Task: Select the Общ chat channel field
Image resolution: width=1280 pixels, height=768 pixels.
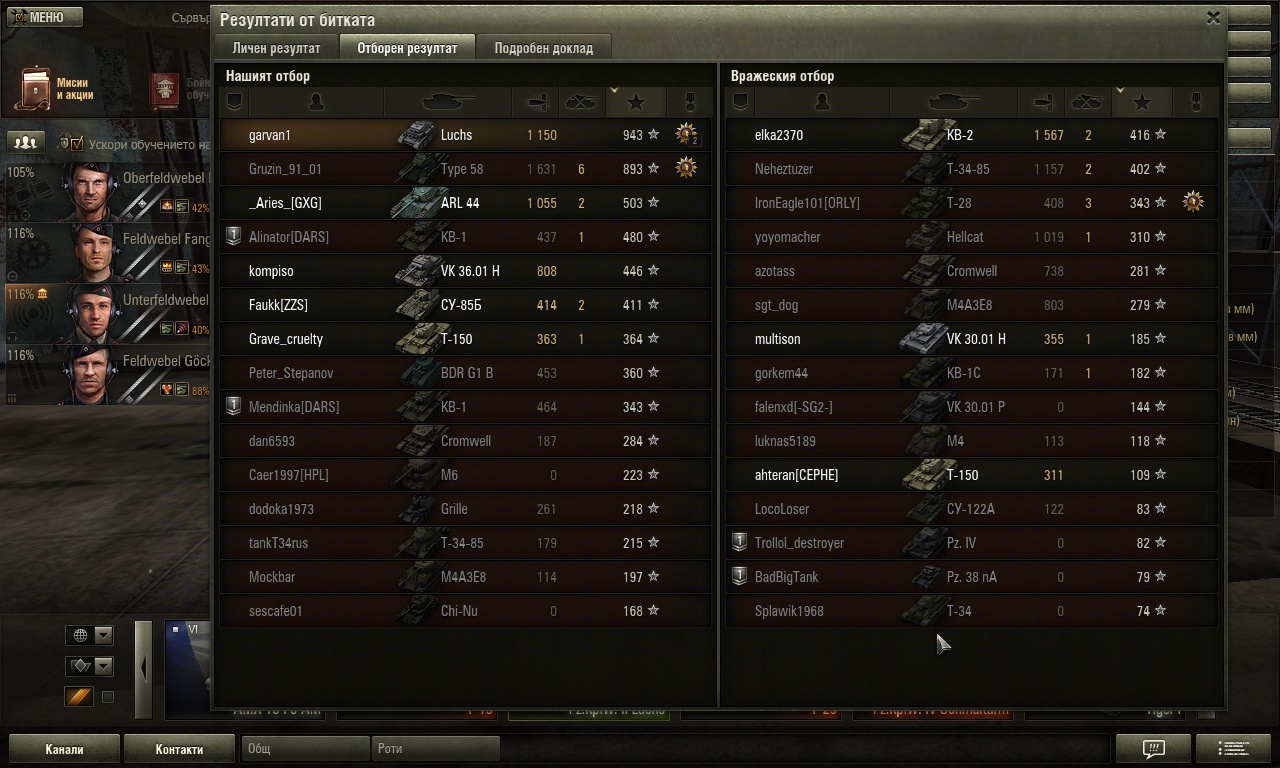Action: pyautogui.click(x=305, y=749)
